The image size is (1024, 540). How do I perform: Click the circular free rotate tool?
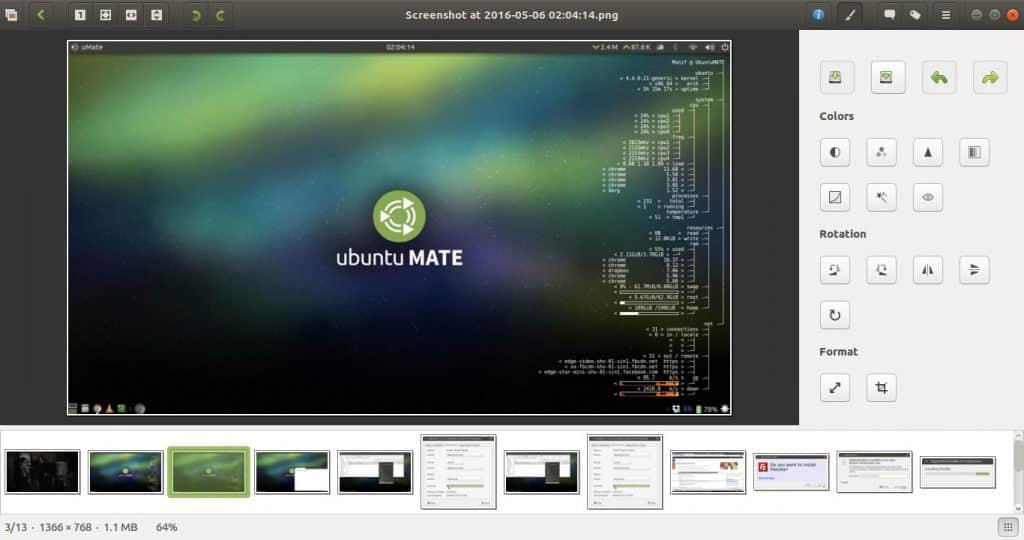tap(836, 316)
